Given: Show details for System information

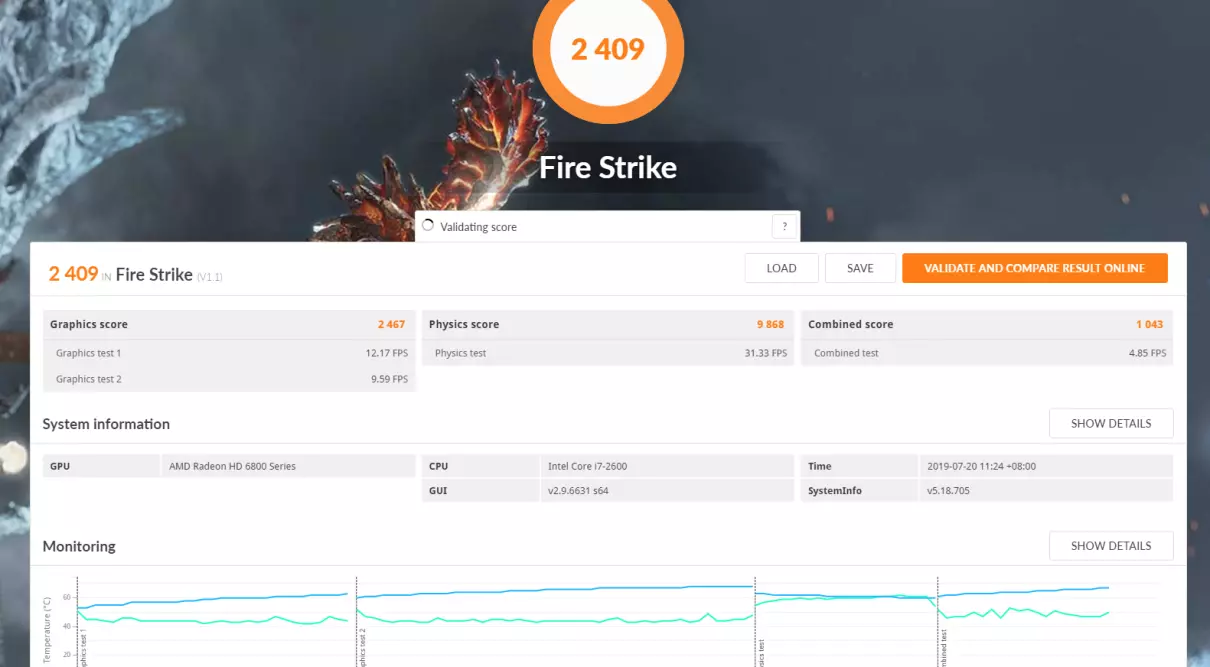Looking at the screenshot, I should (x=1111, y=423).
